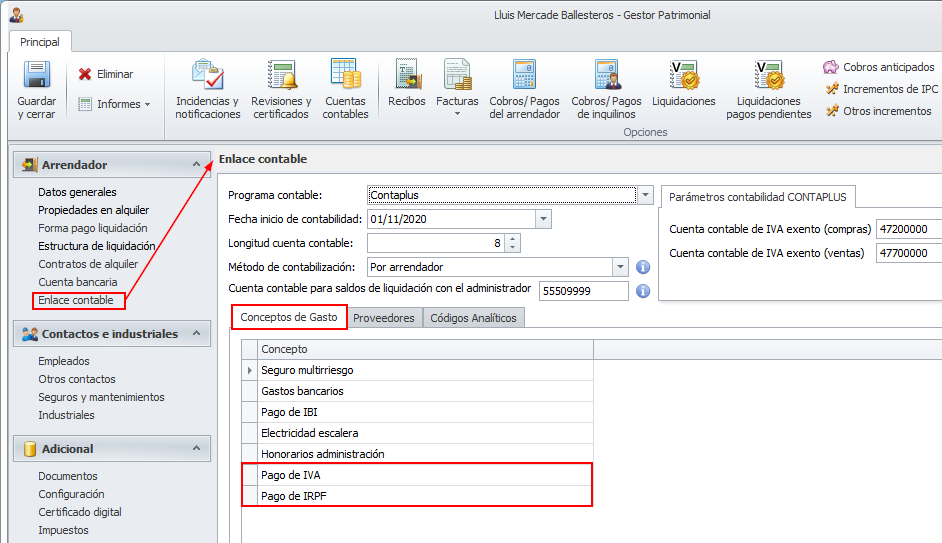The height and width of the screenshot is (543, 942).
Task: Open Empleados in sidebar
Action: (64, 361)
